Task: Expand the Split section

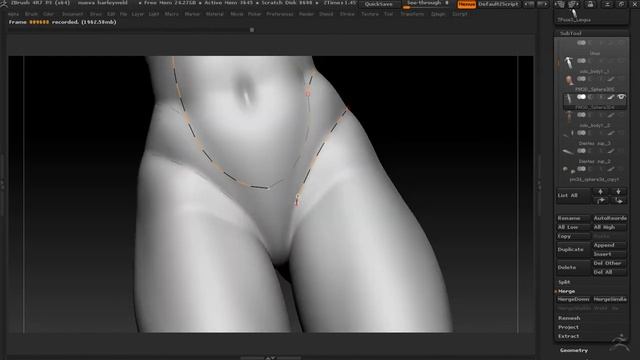Action: click(564, 282)
